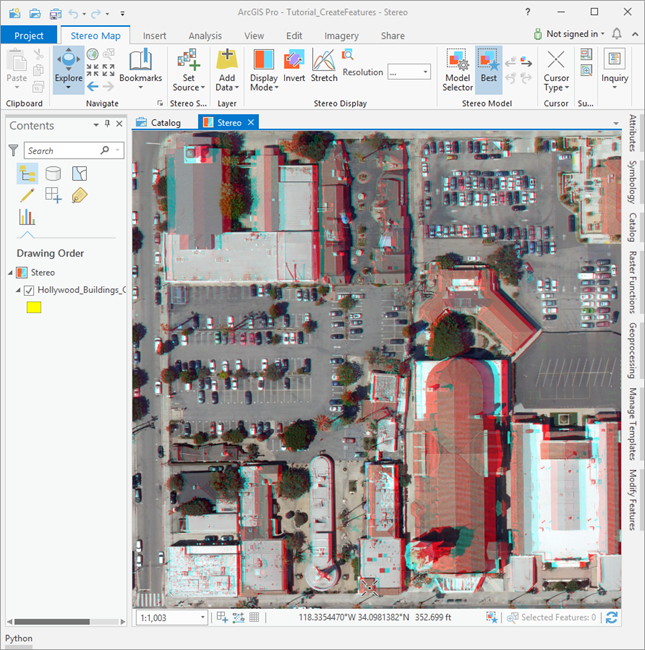Toggle Hollywood_Buildings layer visibility checkbox
The width and height of the screenshot is (645, 650).
29,290
